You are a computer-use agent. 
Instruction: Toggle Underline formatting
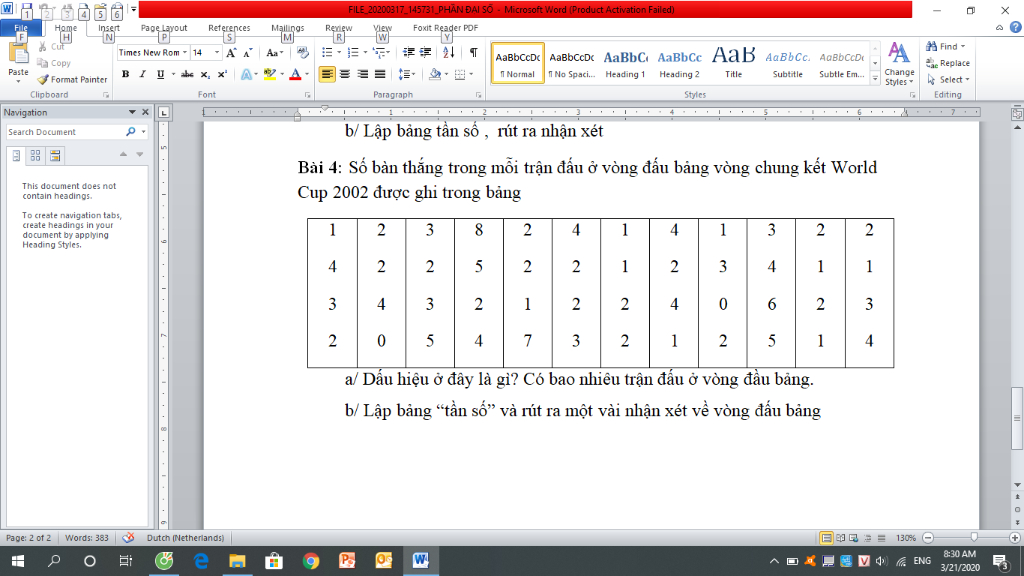[x=160, y=74]
